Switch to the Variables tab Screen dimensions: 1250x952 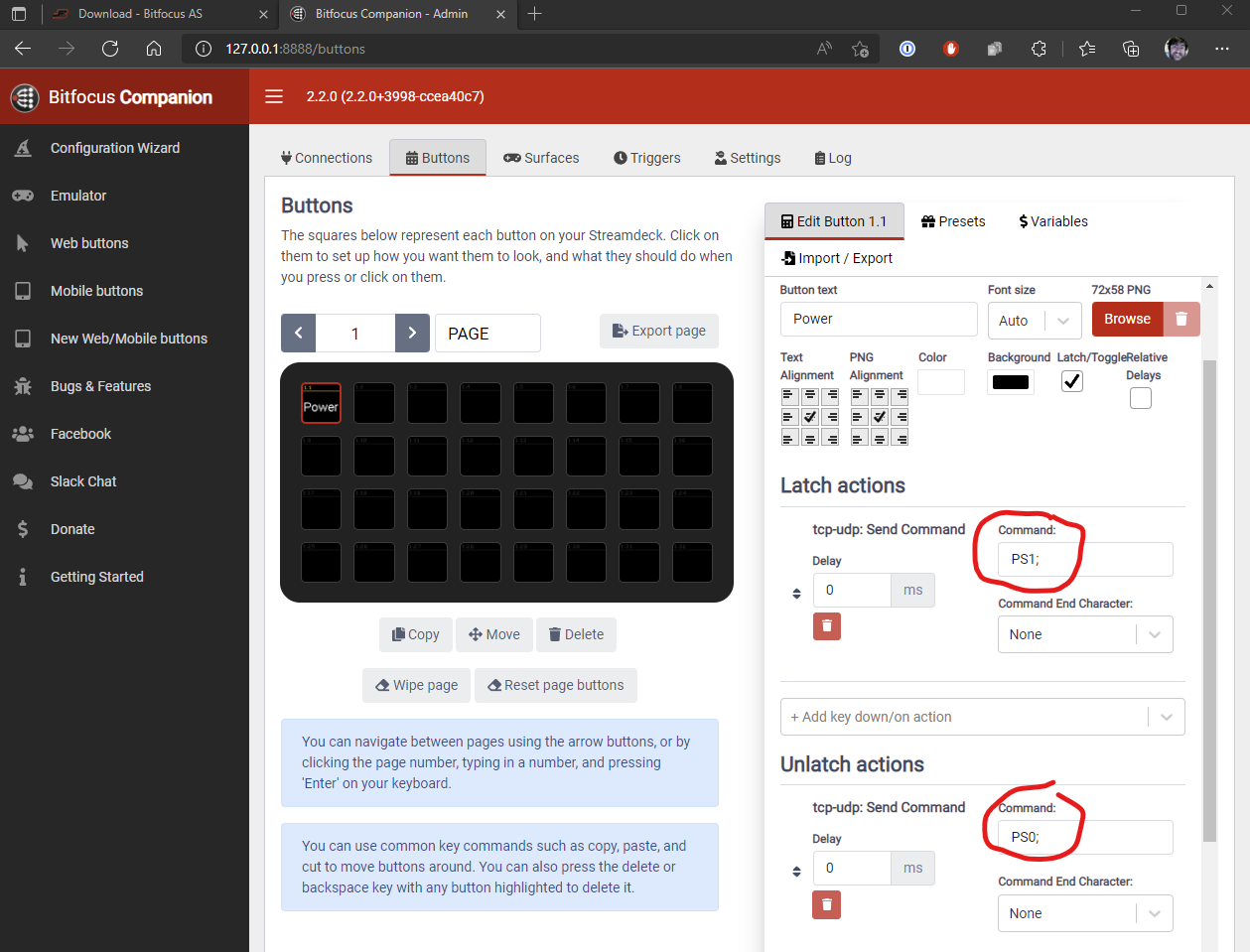click(1053, 221)
